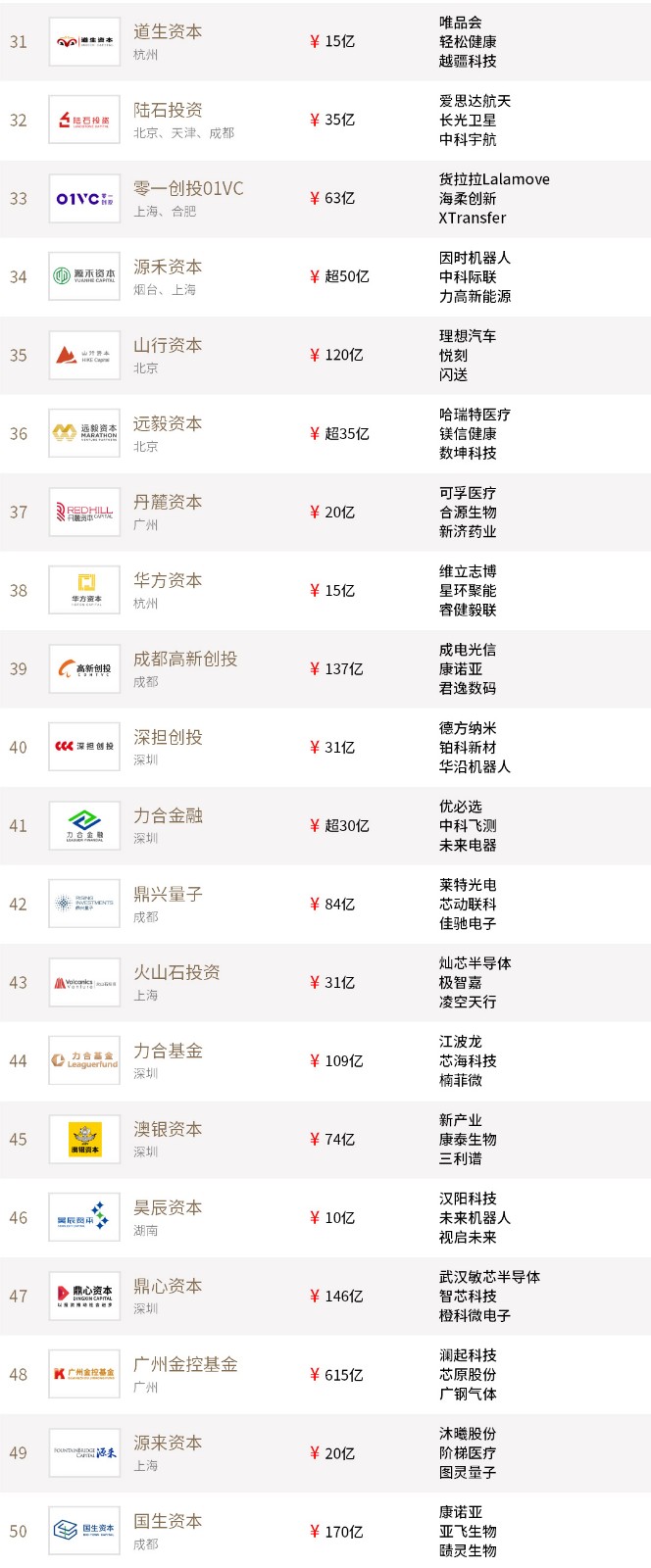Open portfolio entry 澜起科技

[x=468, y=1355]
